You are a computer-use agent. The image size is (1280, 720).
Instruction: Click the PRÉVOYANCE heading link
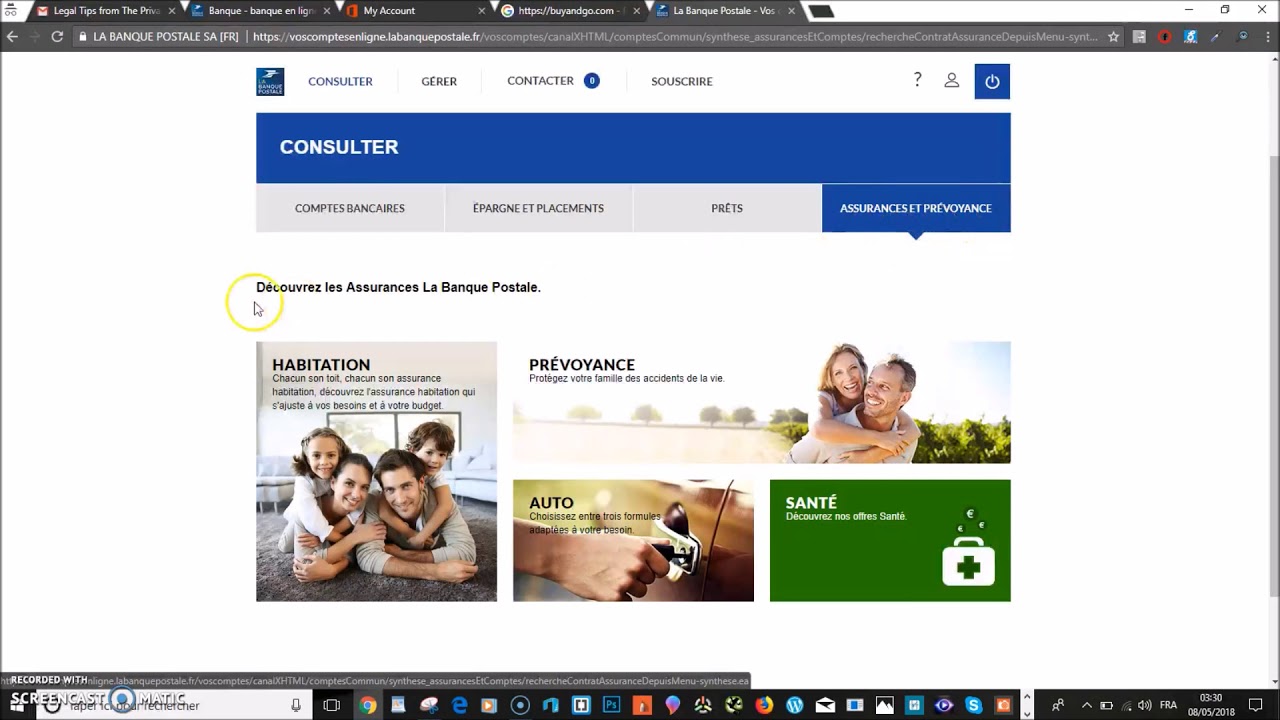582,365
